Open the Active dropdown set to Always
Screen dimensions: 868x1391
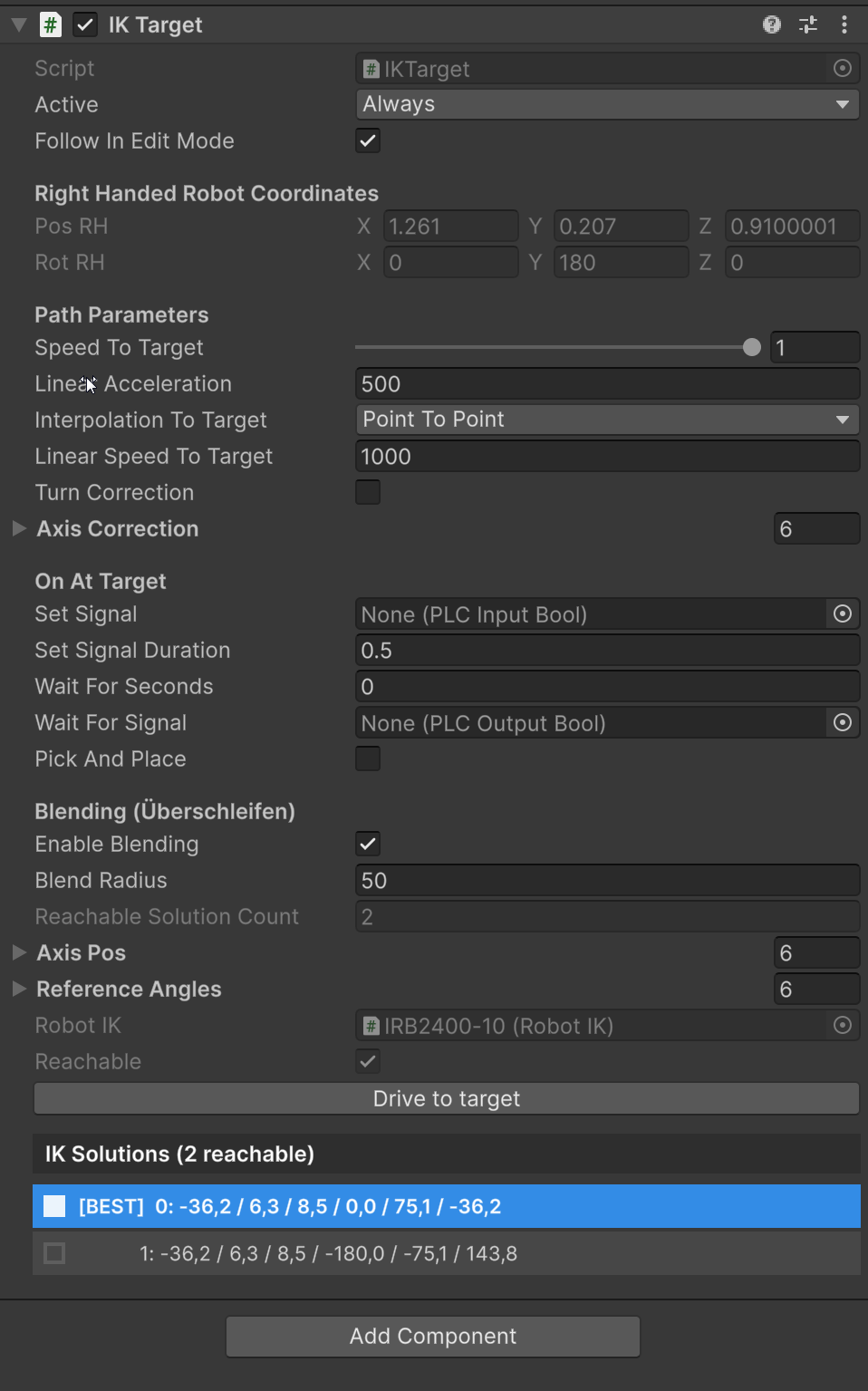606,103
